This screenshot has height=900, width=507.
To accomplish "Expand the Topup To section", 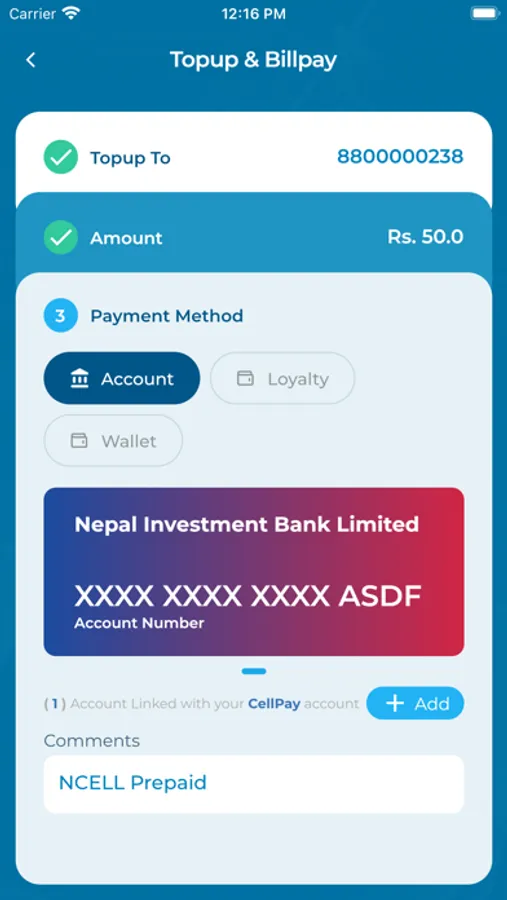I will [x=254, y=157].
